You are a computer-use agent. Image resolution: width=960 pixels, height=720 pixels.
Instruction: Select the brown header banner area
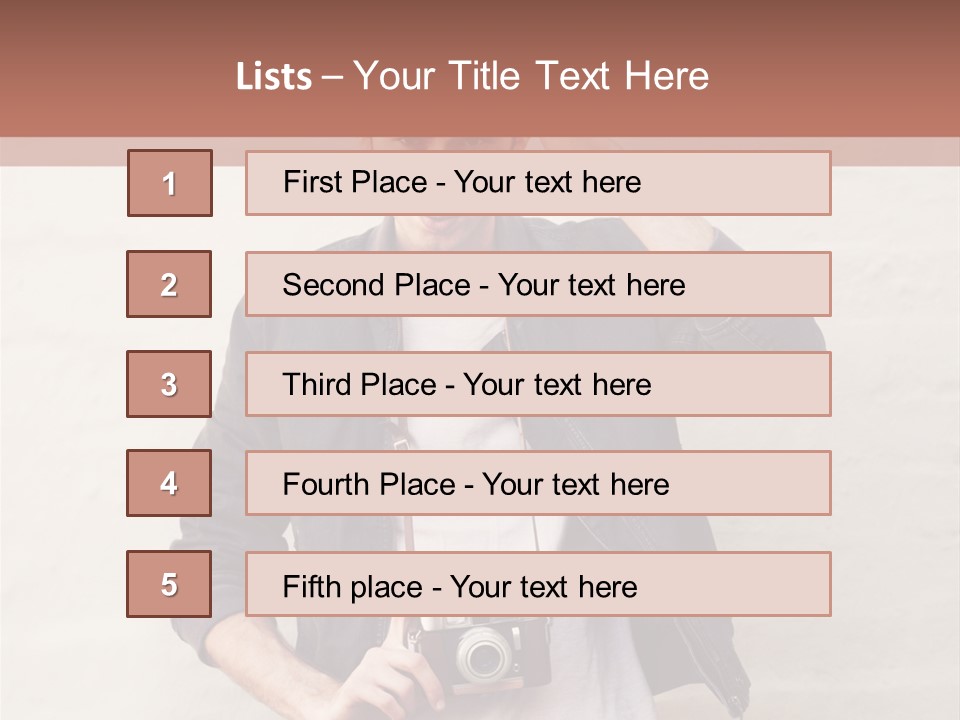(480, 69)
